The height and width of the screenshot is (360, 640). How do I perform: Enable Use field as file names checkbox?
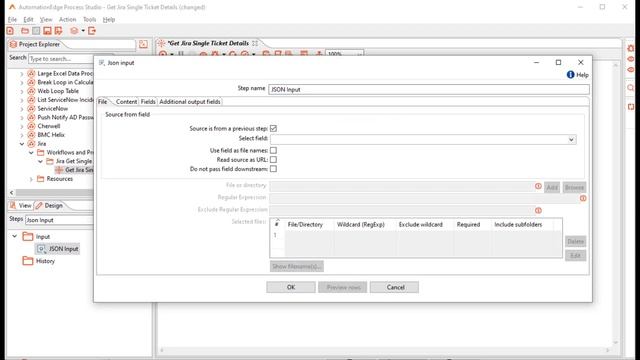point(273,151)
